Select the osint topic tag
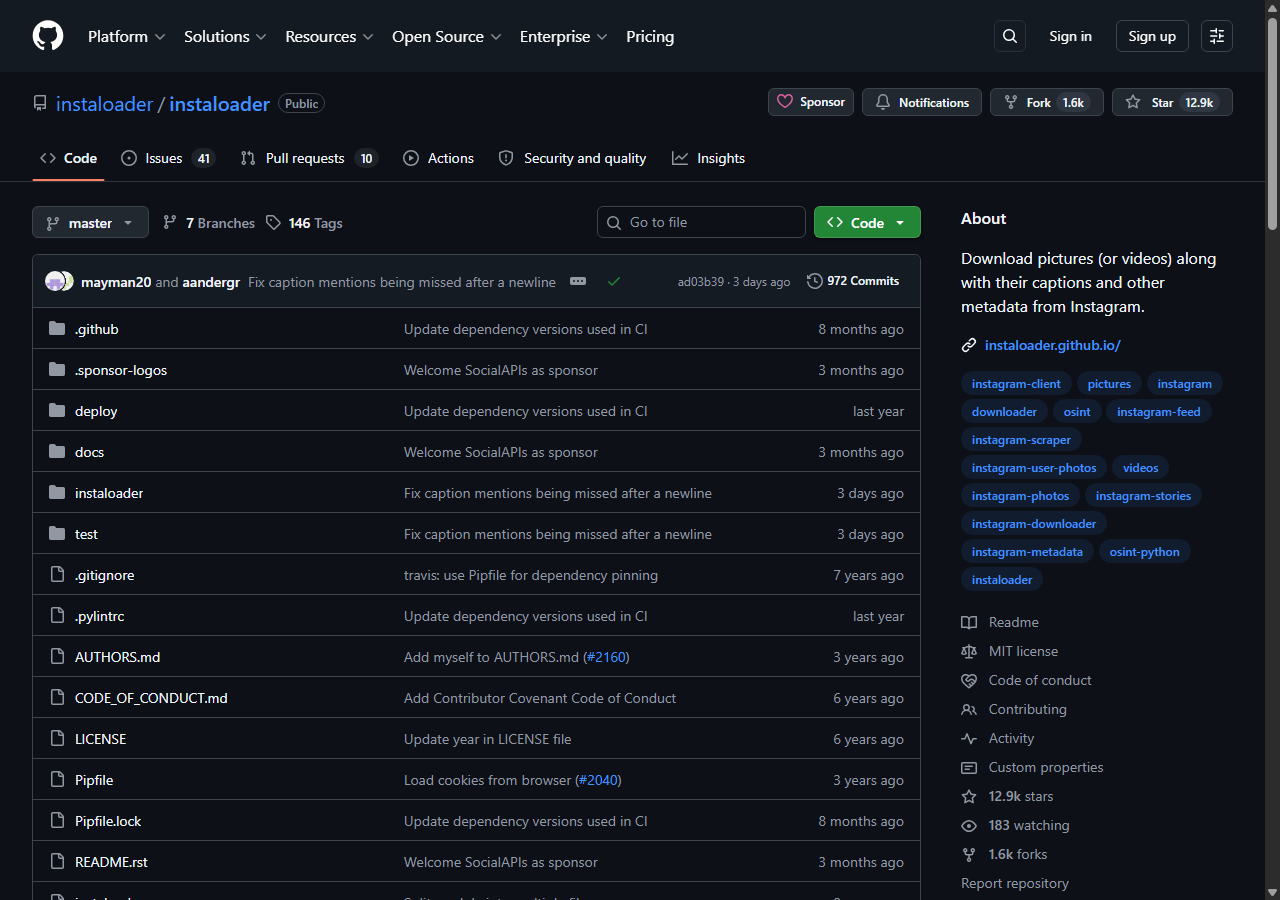Viewport: 1280px width, 900px height. click(1077, 412)
